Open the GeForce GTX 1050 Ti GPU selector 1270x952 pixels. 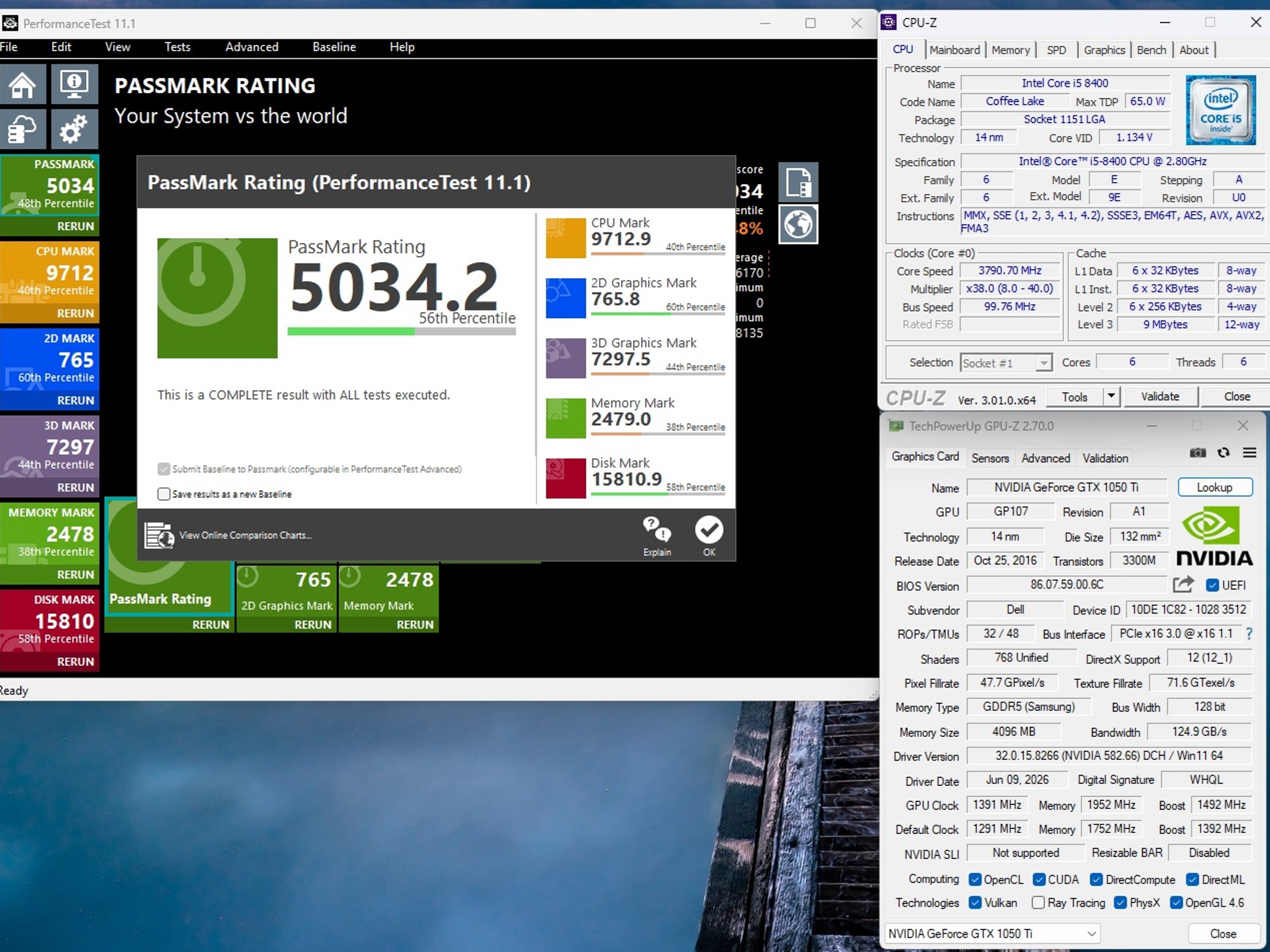(x=992, y=933)
